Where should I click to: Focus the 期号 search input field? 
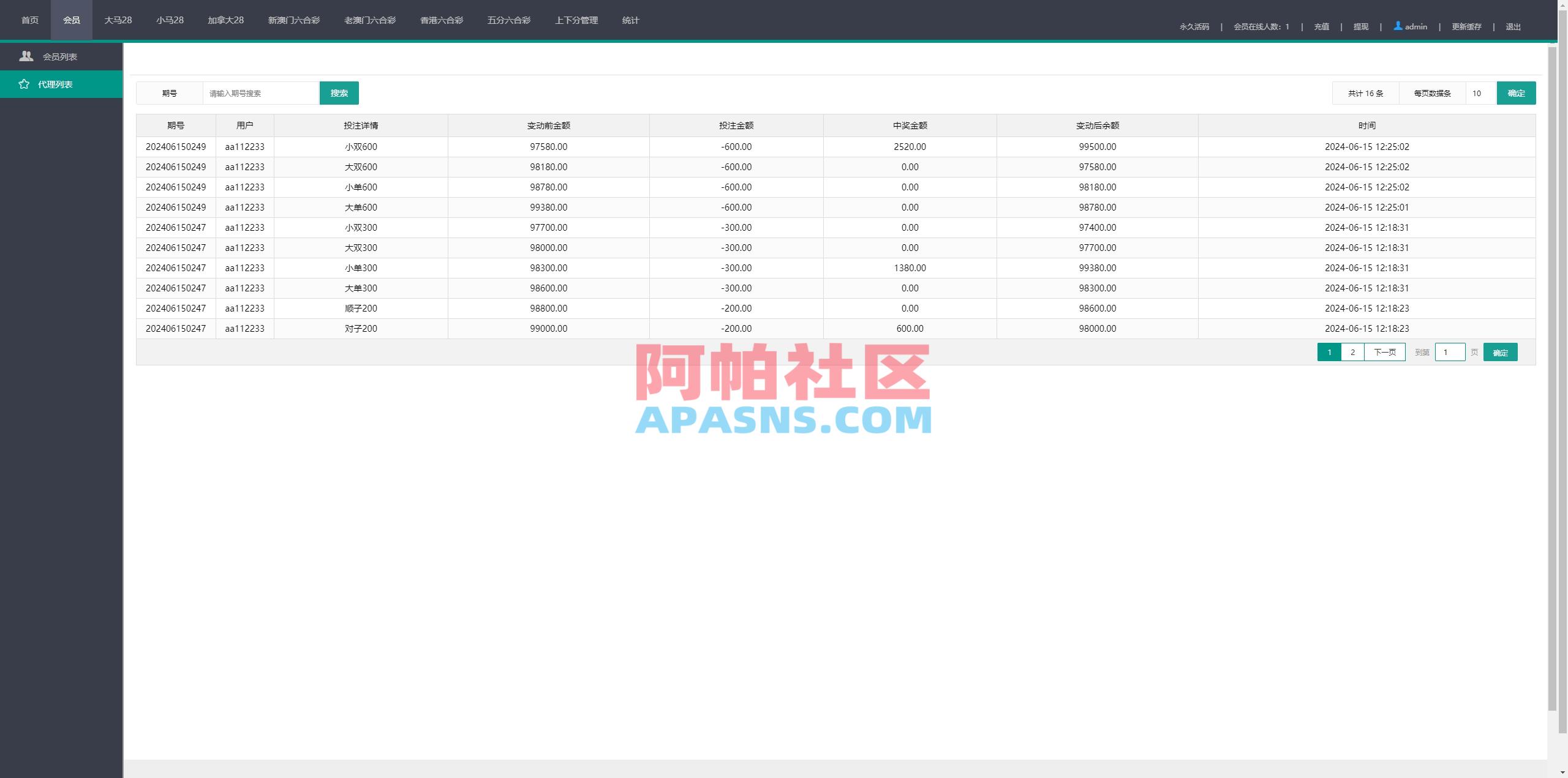(x=262, y=93)
